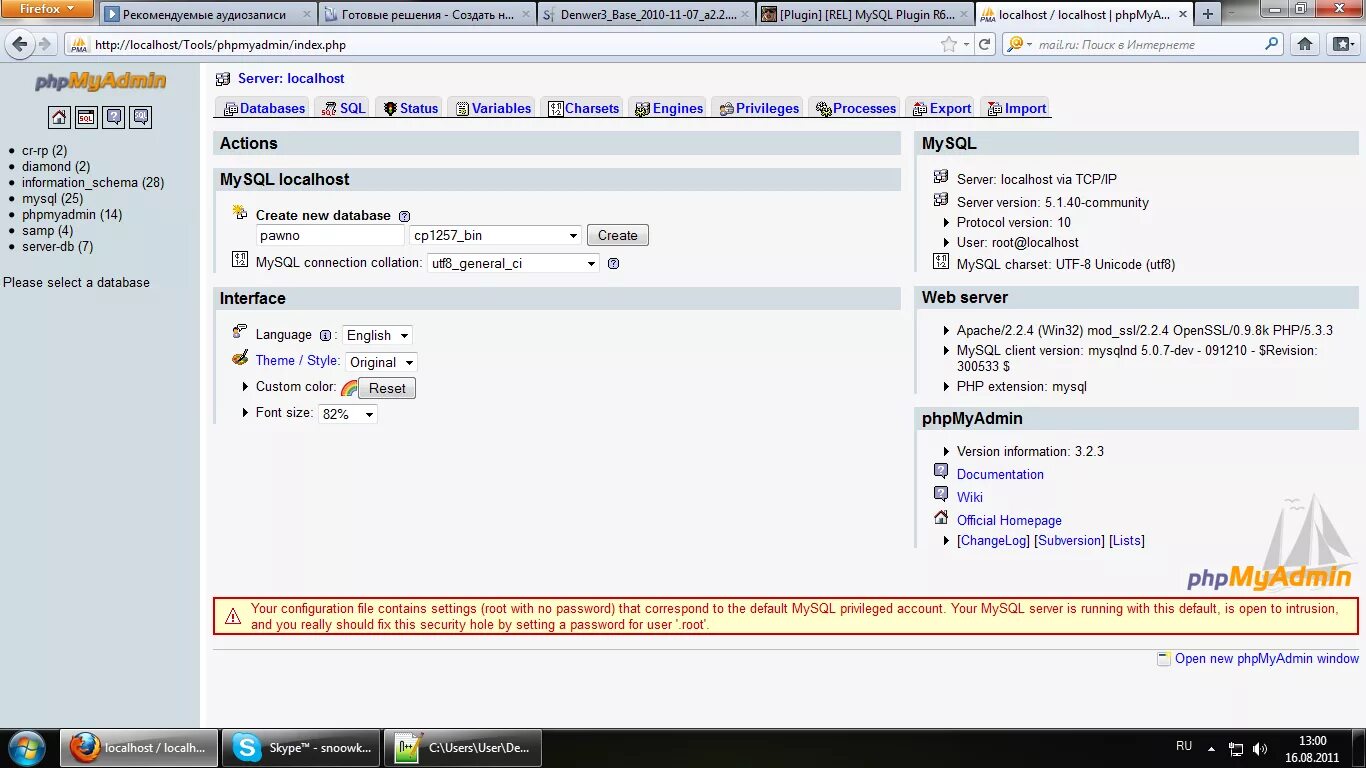The image size is (1366, 768).
Task: Click the mail.ru search input box
Action: 1148,44
